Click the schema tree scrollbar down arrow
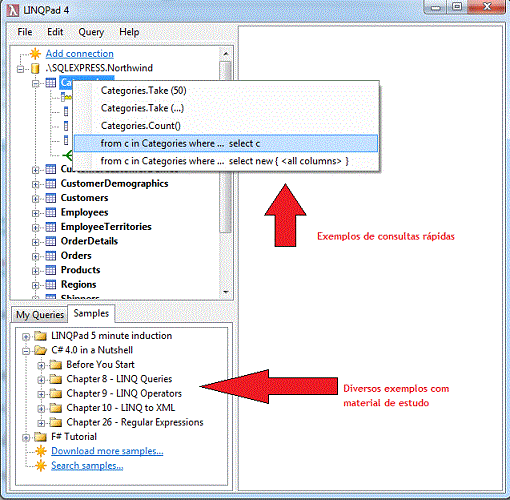 226,292
